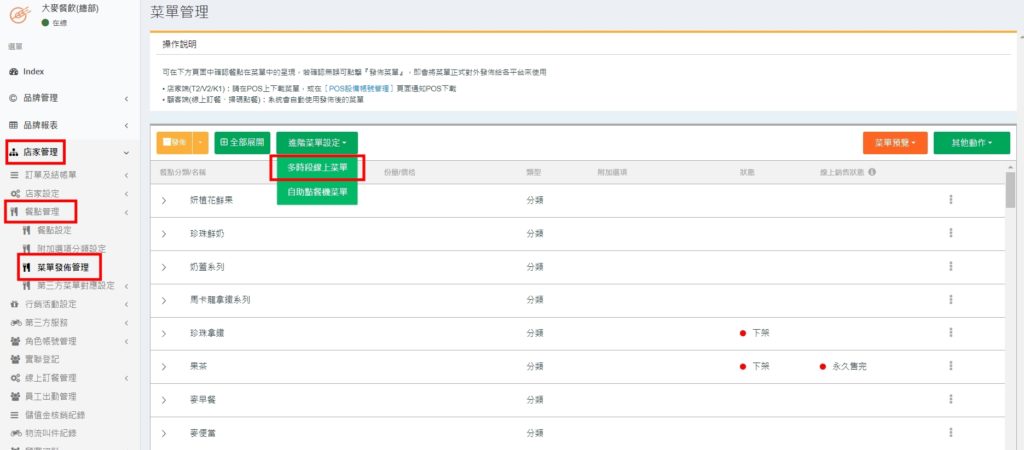Open the three-dot menu for 麥早餐 row
This screenshot has width=1024, height=450.
[950, 401]
